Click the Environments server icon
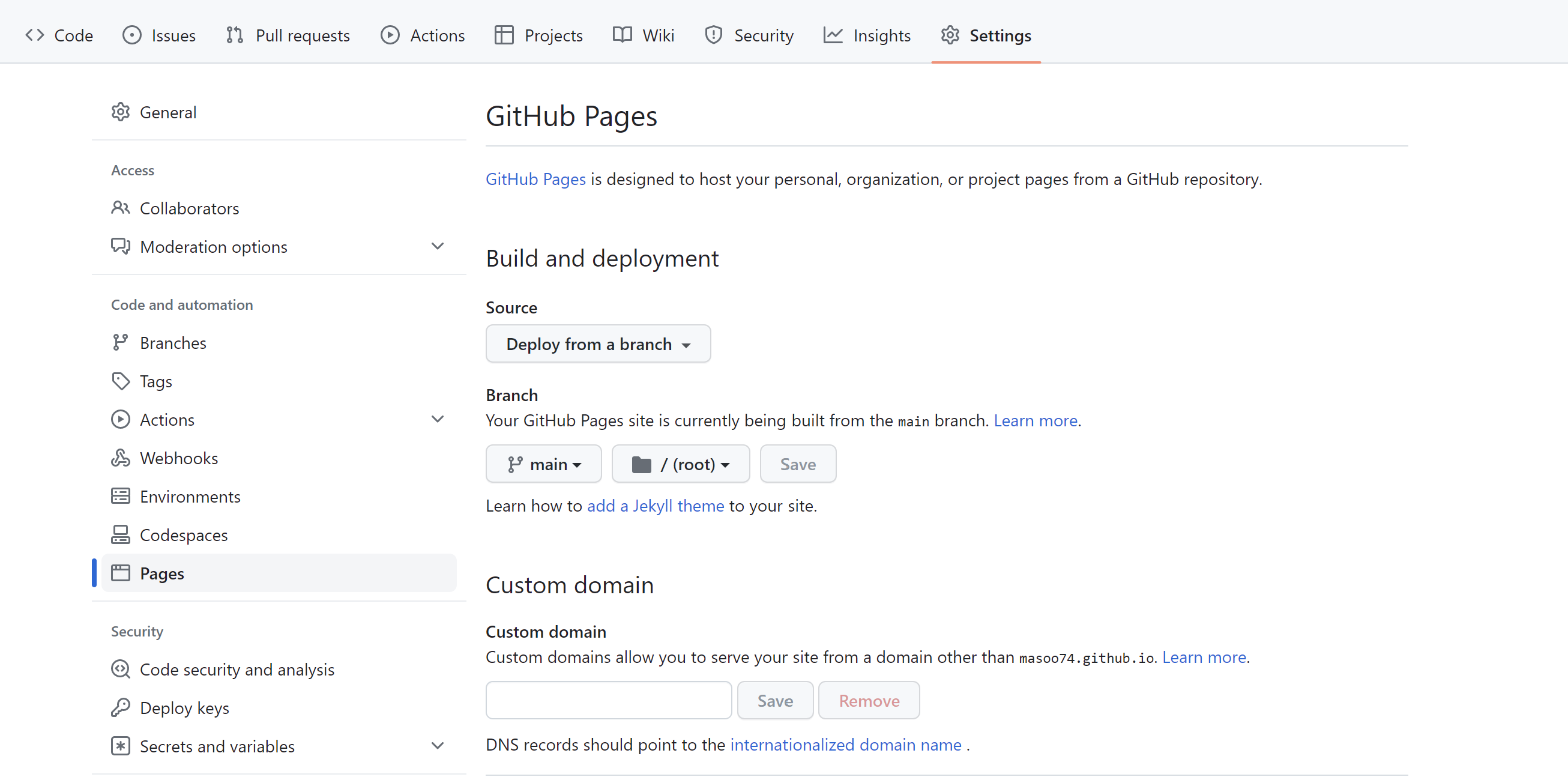The height and width of the screenshot is (783, 1568). coord(121,496)
